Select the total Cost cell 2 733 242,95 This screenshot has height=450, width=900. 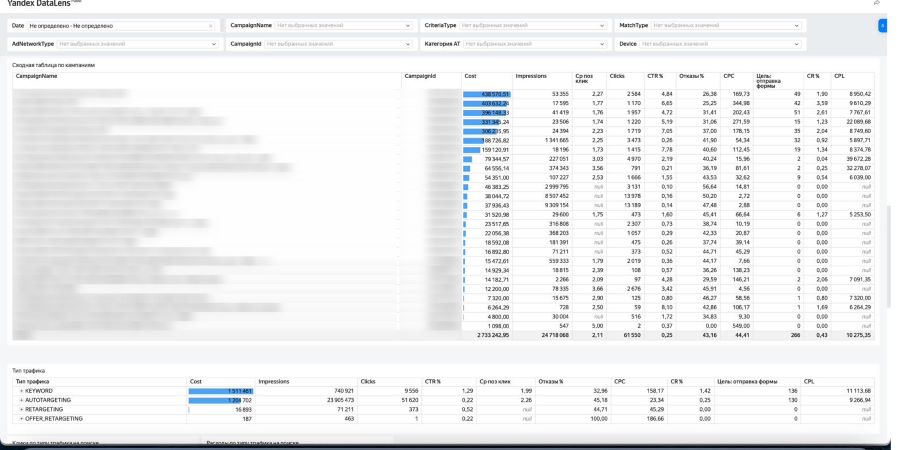click(487, 335)
